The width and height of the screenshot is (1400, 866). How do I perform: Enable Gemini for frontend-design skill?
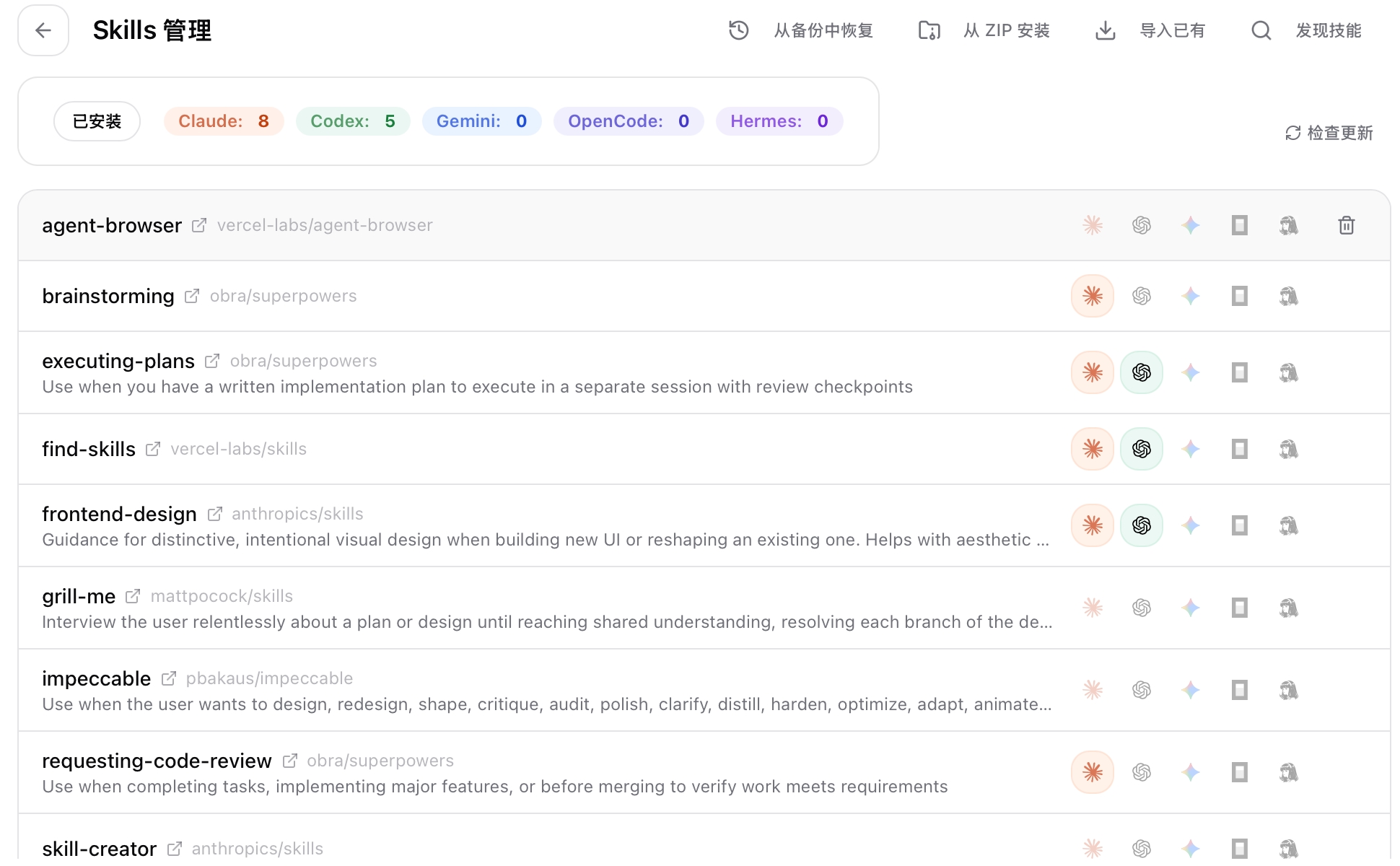(x=1191, y=525)
